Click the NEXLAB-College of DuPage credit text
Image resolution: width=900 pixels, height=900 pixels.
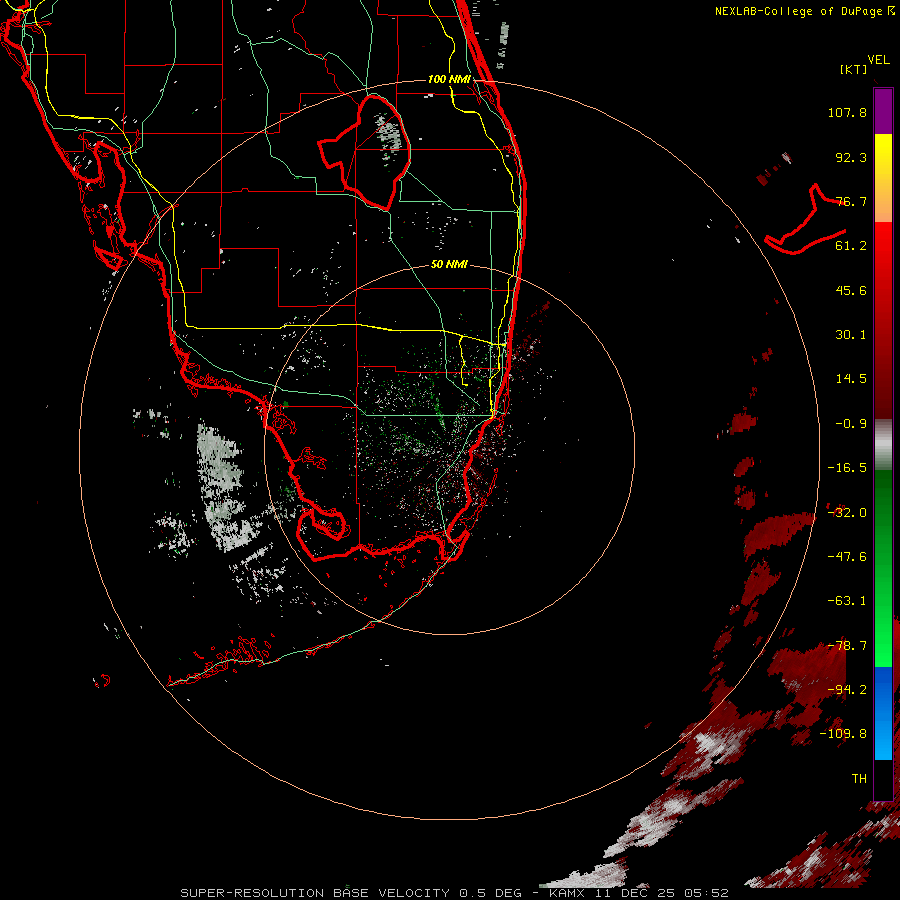[x=798, y=11]
